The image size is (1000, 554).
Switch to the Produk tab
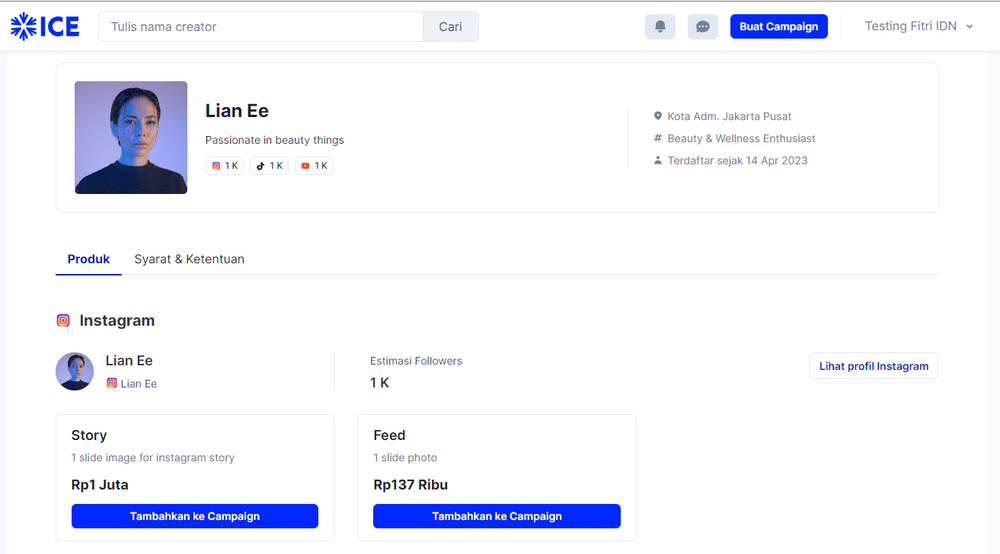pyautogui.click(x=88, y=259)
